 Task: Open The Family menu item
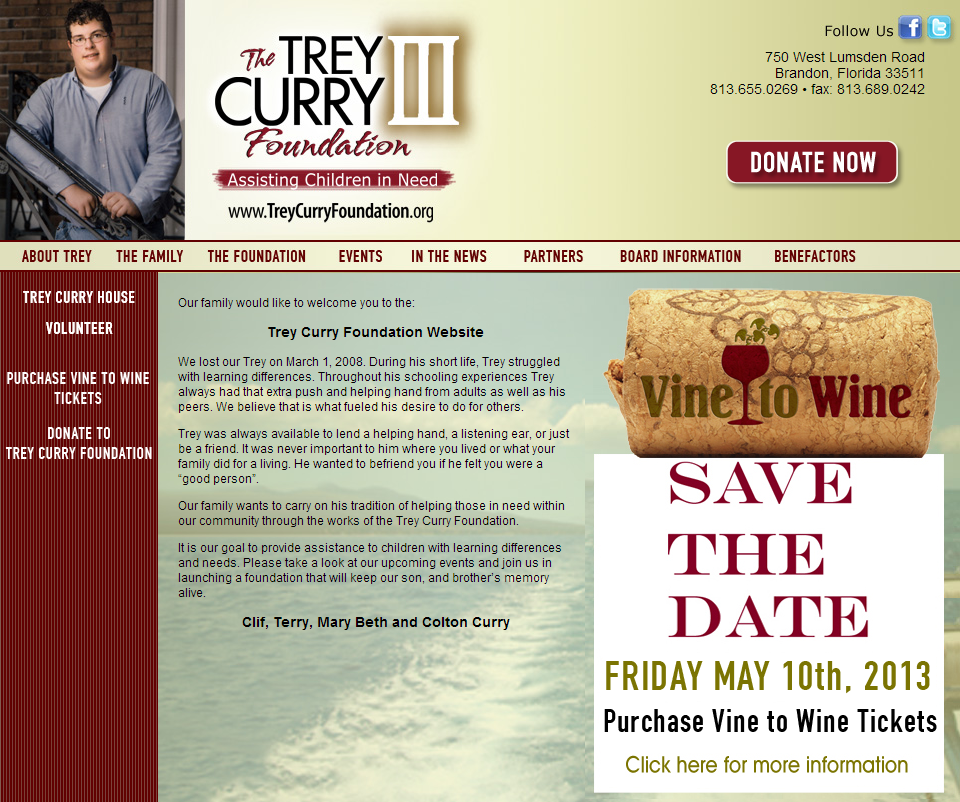149,257
